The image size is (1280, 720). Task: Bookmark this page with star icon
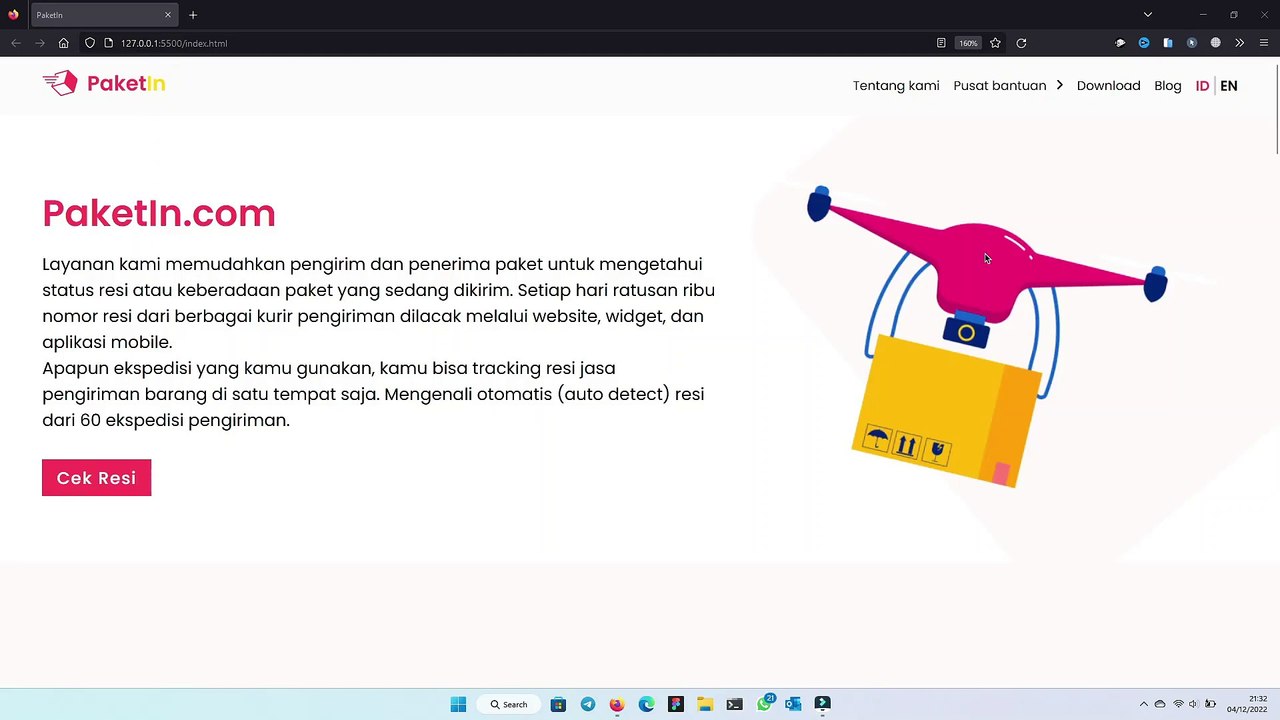click(x=995, y=43)
